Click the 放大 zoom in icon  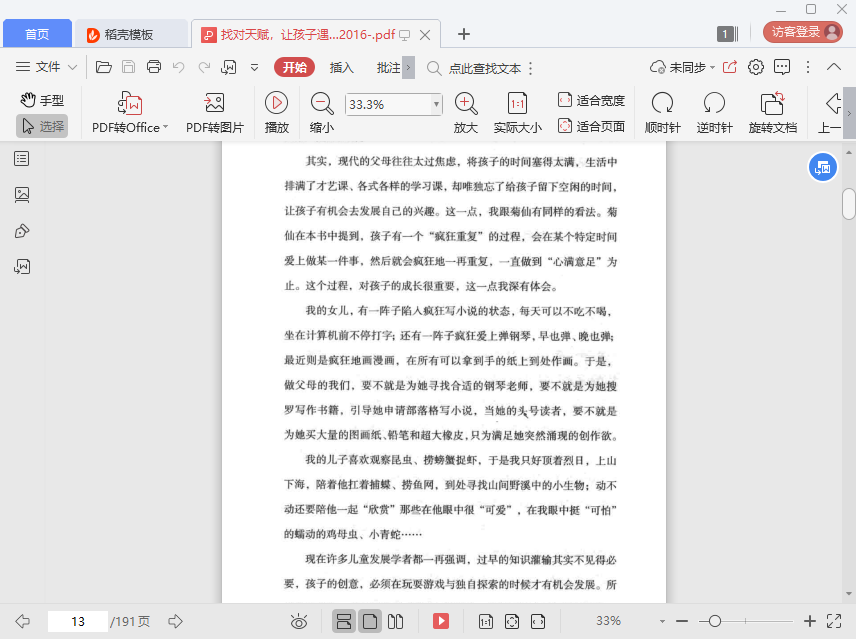pos(466,112)
